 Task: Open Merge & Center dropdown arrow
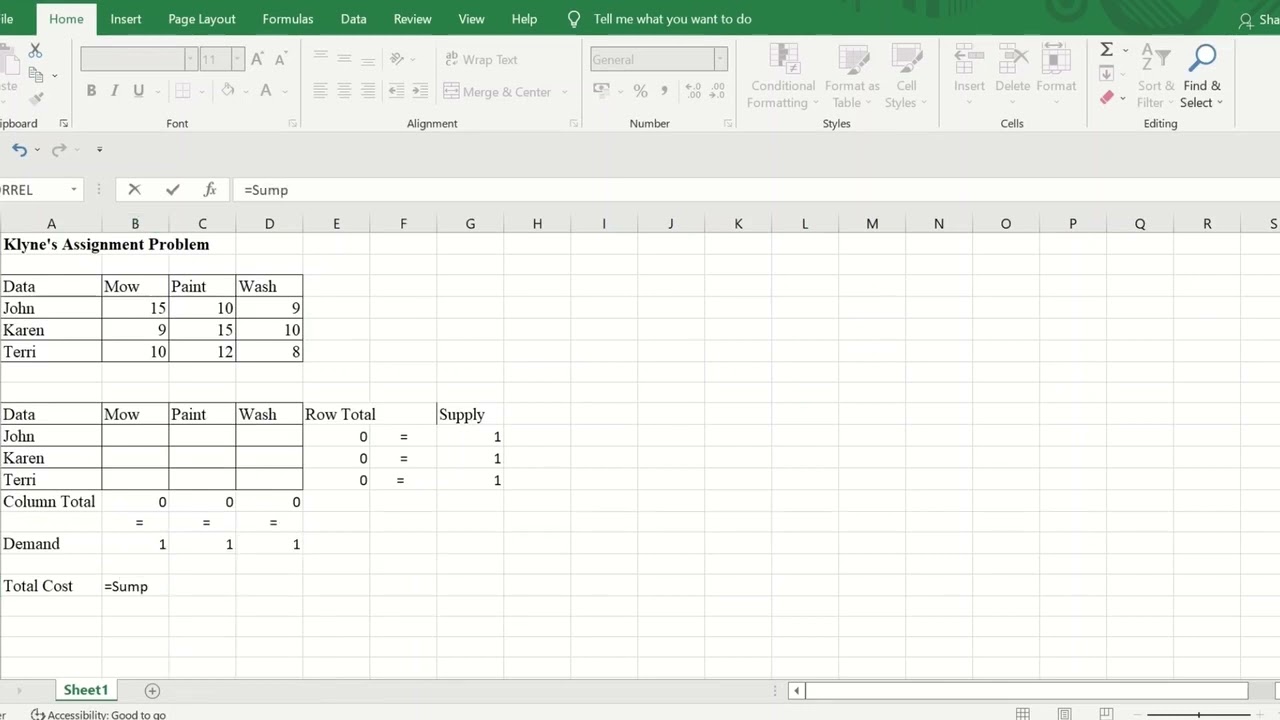pyautogui.click(x=565, y=92)
